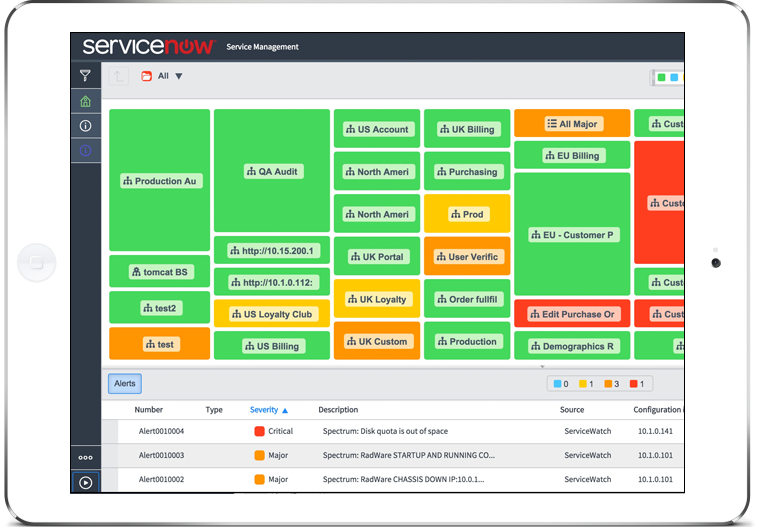Open the red Edit Purchase Or tile
The image size is (760, 527).
pos(572,314)
